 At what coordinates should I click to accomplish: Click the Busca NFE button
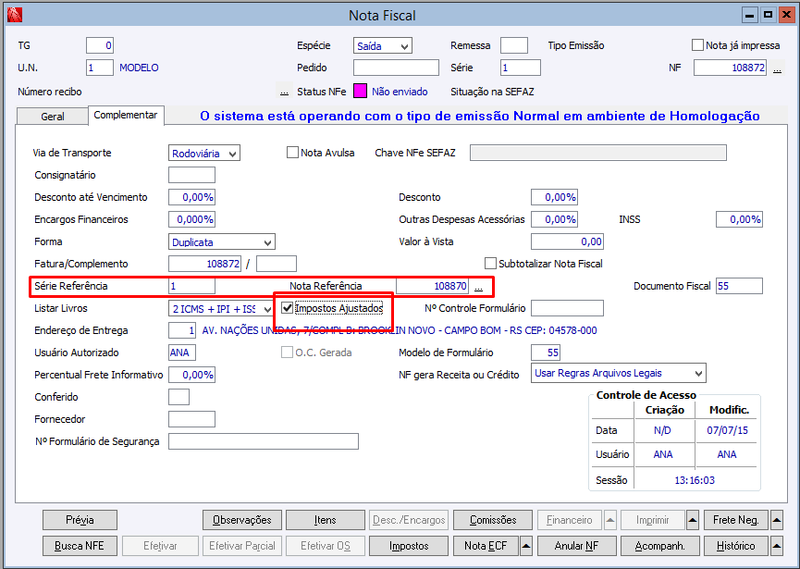(x=80, y=546)
